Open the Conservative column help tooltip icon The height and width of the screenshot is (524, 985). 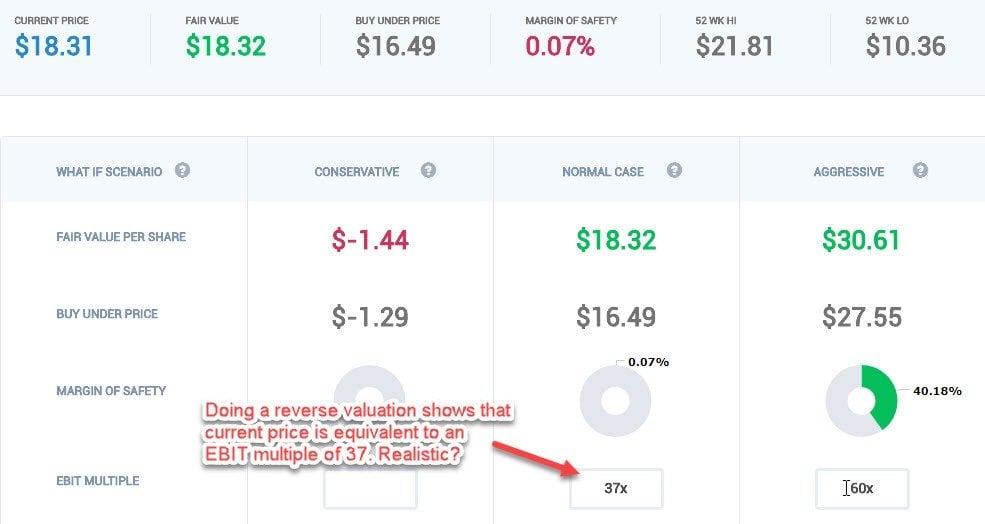(x=428, y=171)
